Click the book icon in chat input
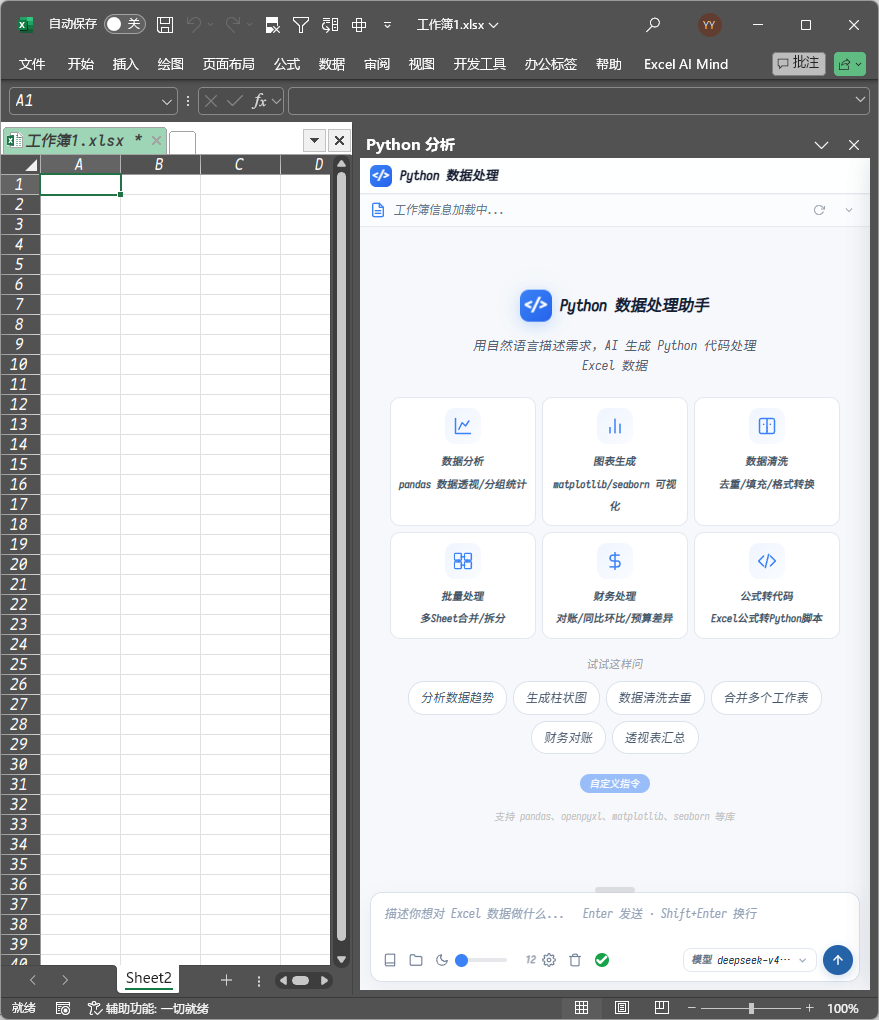The width and height of the screenshot is (879, 1020). pos(390,960)
